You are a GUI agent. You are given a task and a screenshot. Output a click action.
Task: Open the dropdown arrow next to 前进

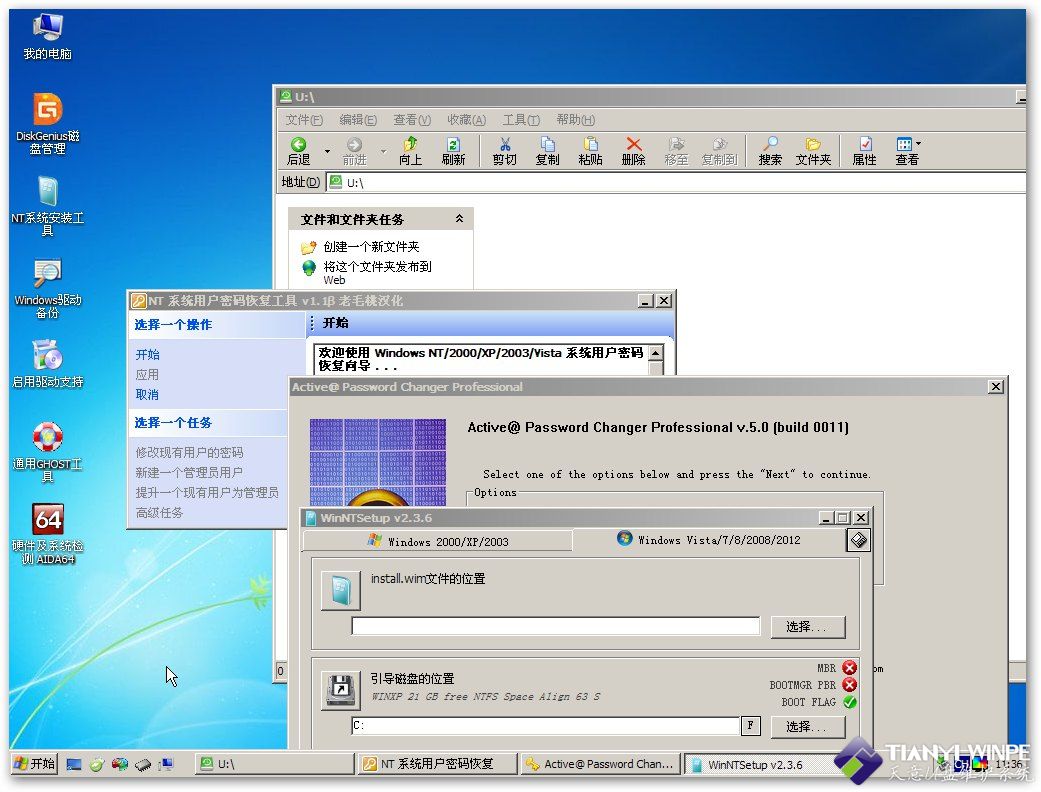[x=383, y=152]
